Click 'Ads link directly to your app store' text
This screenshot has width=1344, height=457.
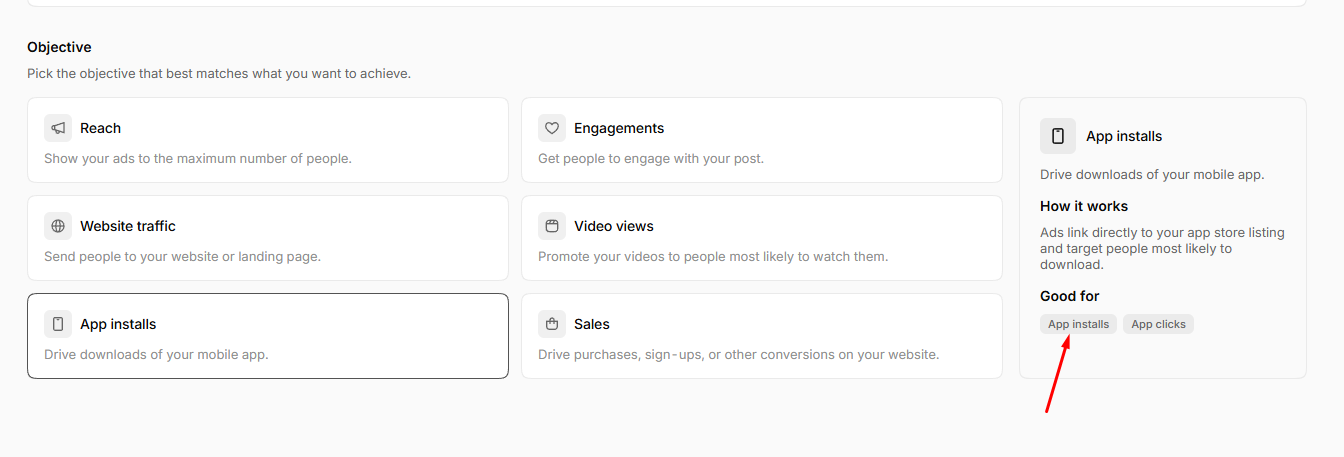tap(1163, 249)
